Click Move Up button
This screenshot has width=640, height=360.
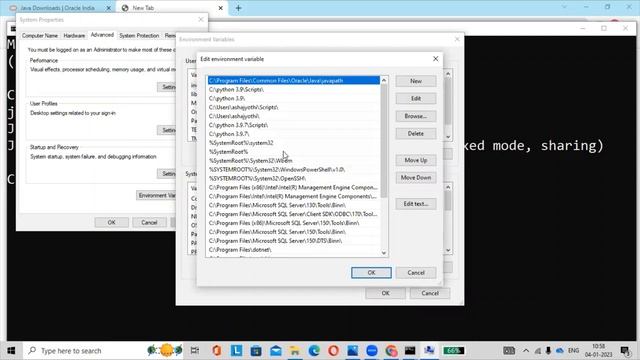click(x=416, y=160)
